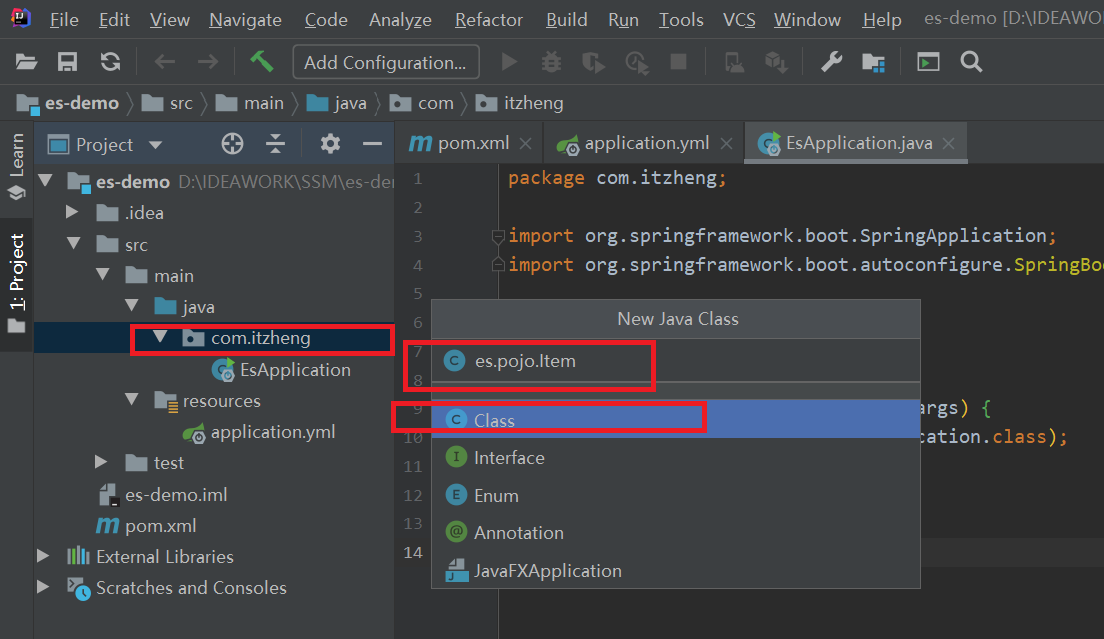Viewport: 1104px width, 639px height.
Task: Choose JavaFXApplication in the class list
Action: point(676,571)
